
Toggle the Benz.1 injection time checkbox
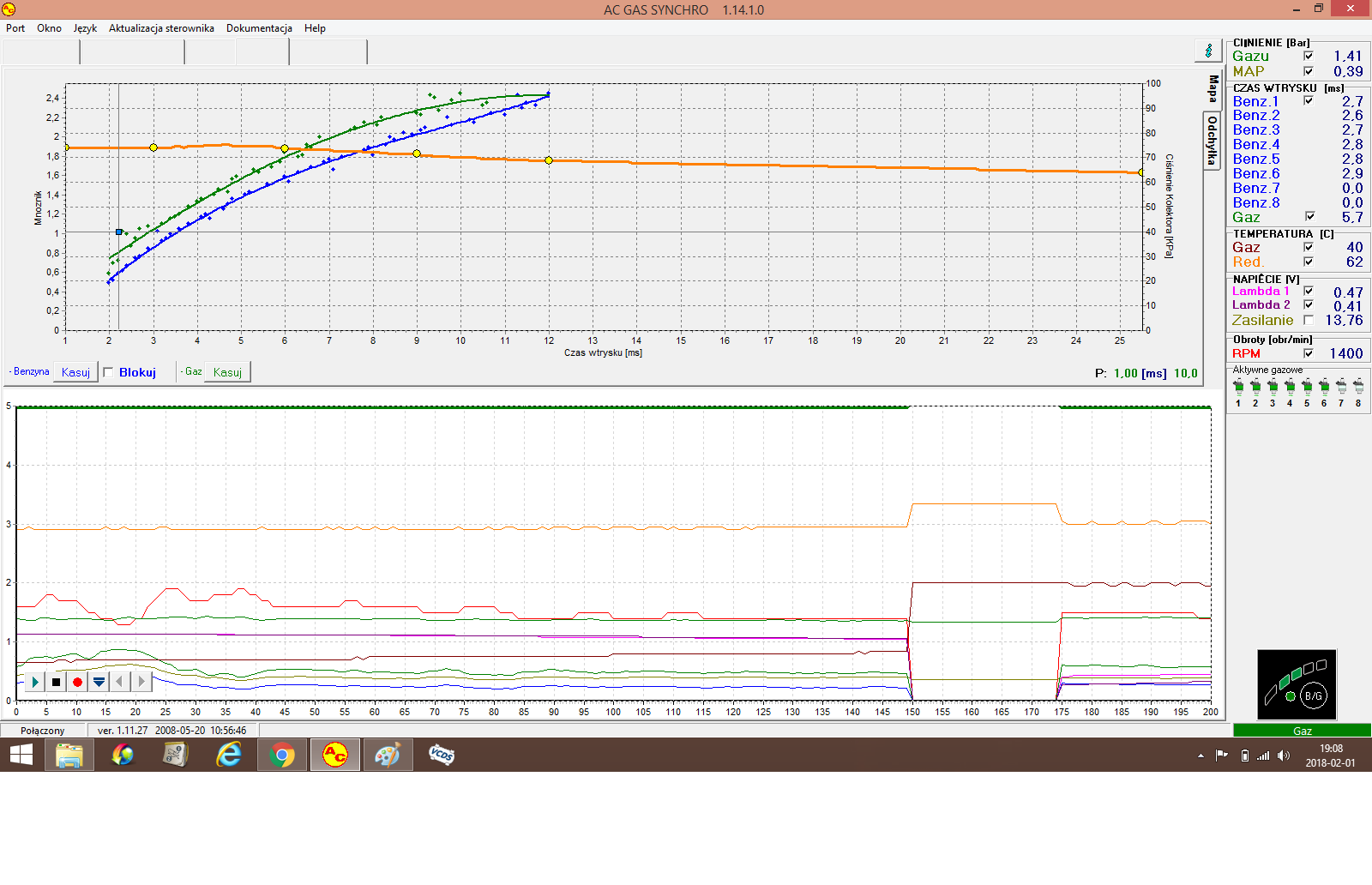click(1309, 101)
